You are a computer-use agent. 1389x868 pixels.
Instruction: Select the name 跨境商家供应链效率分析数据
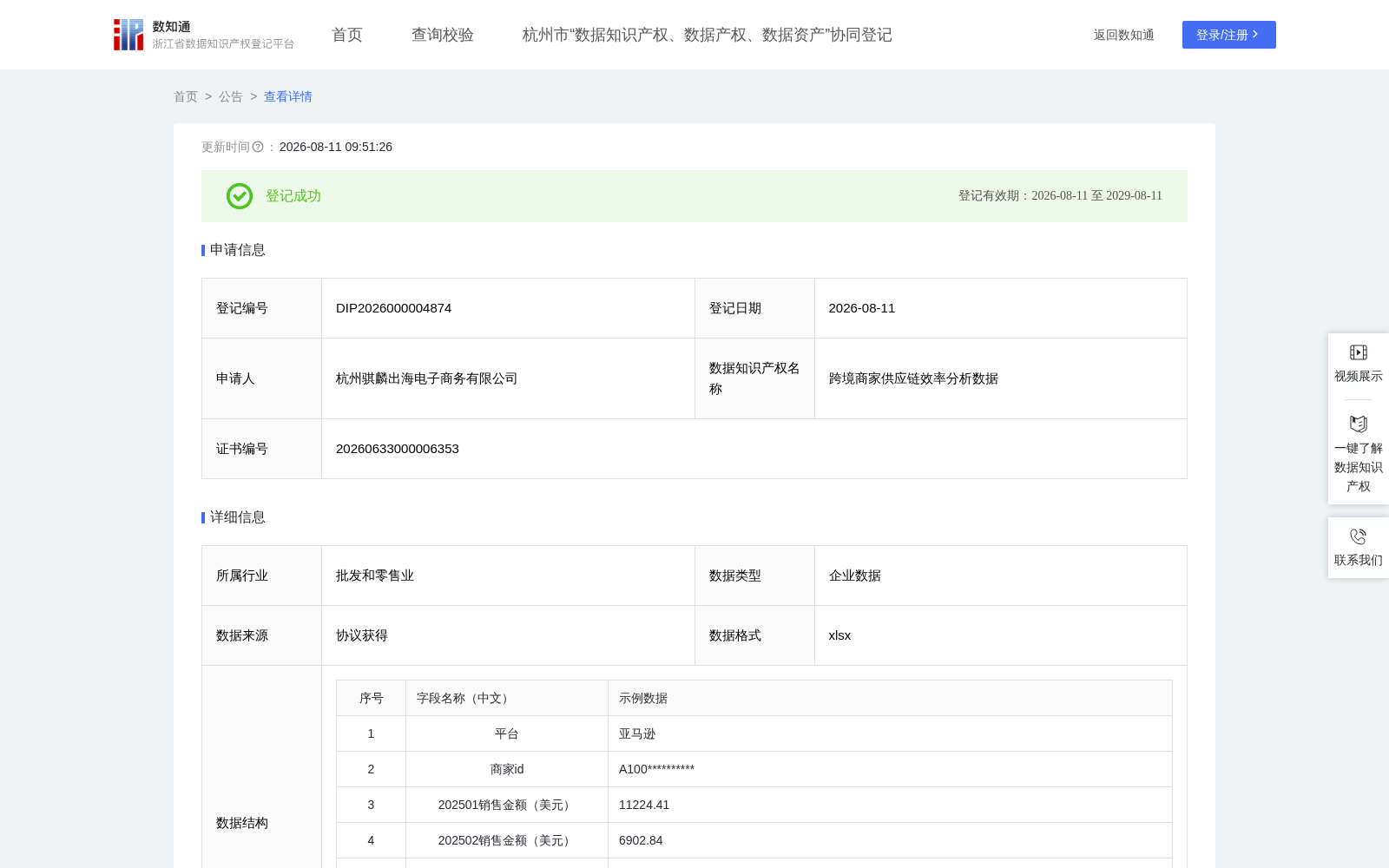(913, 378)
